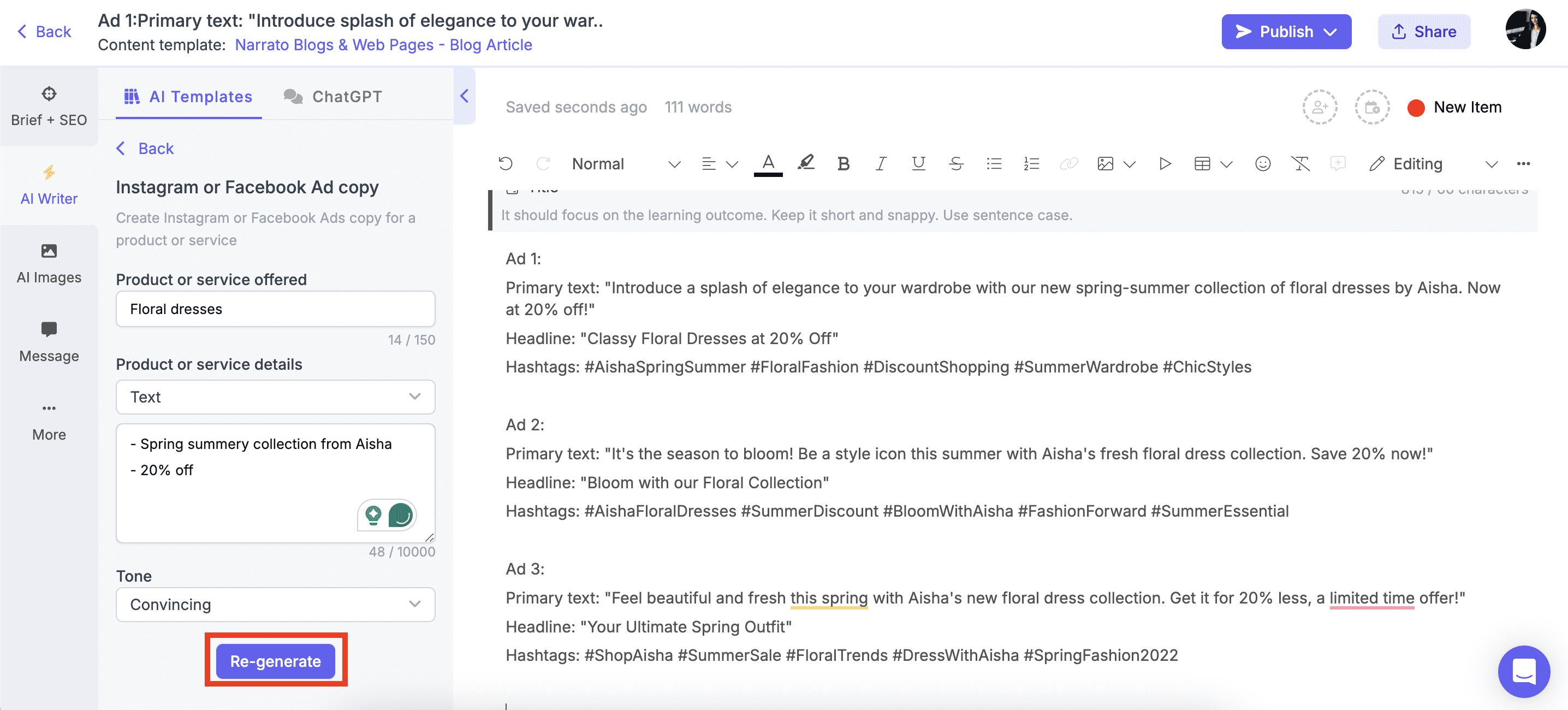Click the Text color highlight icon
Screen dimensions: 1568x710
[806, 162]
